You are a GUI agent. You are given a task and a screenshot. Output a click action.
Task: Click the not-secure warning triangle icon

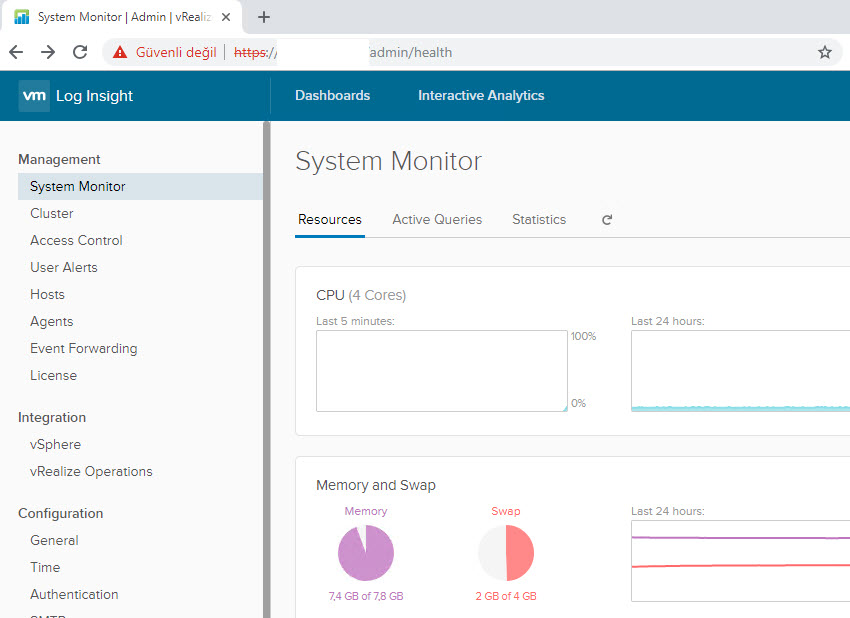(120, 52)
